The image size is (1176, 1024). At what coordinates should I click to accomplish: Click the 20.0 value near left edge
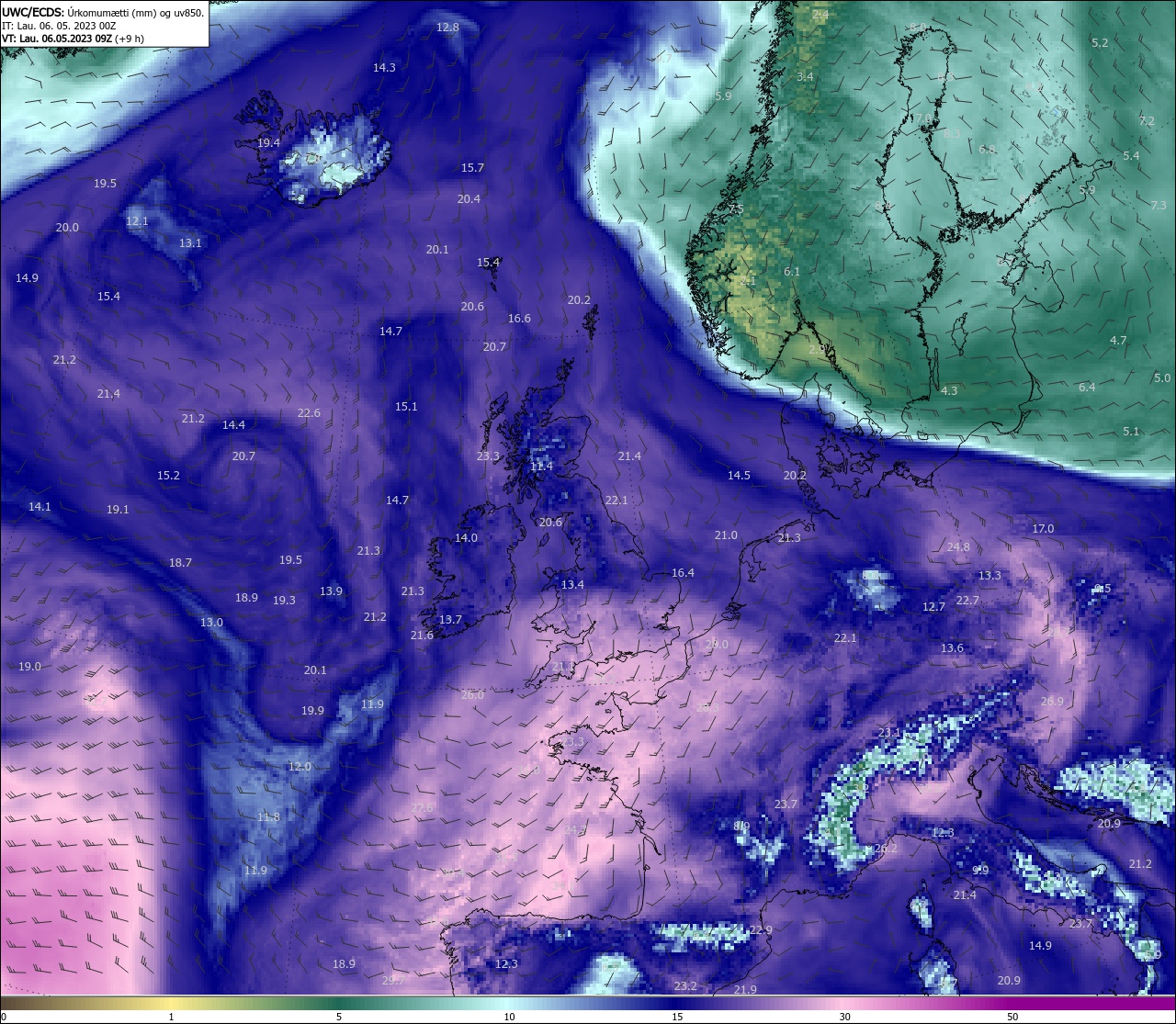click(67, 228)
